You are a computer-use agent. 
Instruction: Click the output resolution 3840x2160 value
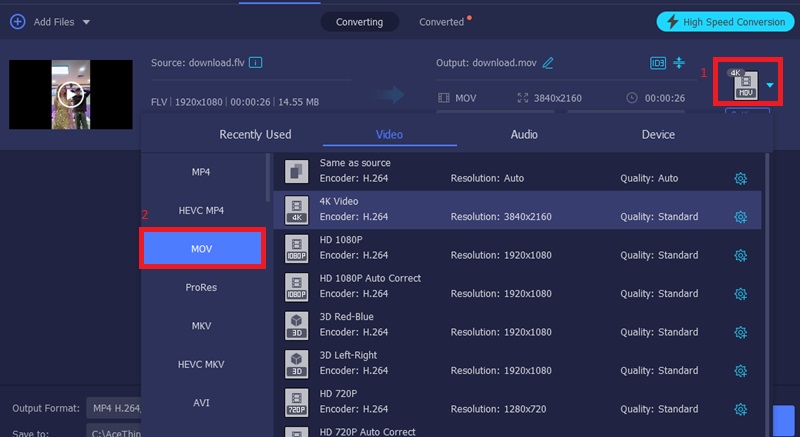pyautogui.click(x=558, y=98)
